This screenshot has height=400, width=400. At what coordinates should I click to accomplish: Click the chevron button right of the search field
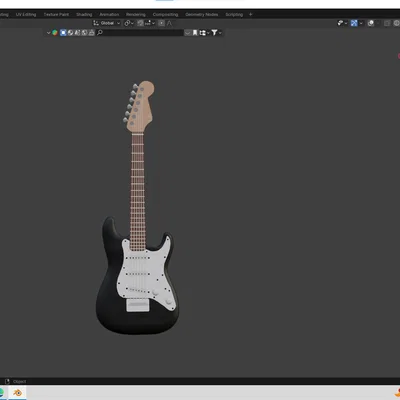tap(188, 33)
